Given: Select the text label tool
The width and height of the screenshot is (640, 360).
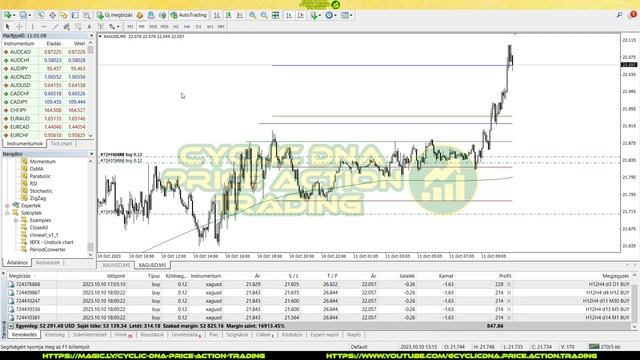Looking at the screenshot, I should [100, 27].
